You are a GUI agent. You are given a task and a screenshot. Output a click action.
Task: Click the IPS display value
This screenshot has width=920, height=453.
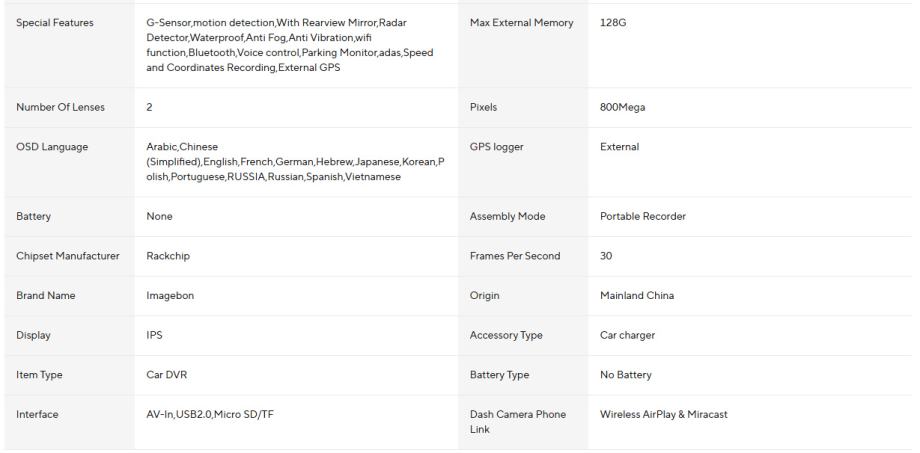tap(154, 335)
